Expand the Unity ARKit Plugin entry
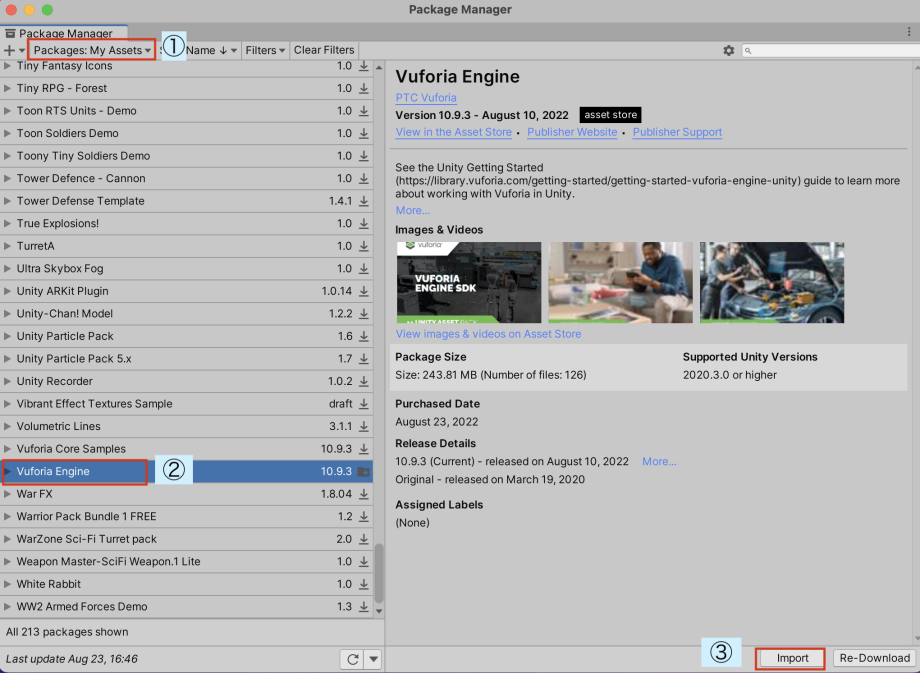 click(x=9, y=291)
